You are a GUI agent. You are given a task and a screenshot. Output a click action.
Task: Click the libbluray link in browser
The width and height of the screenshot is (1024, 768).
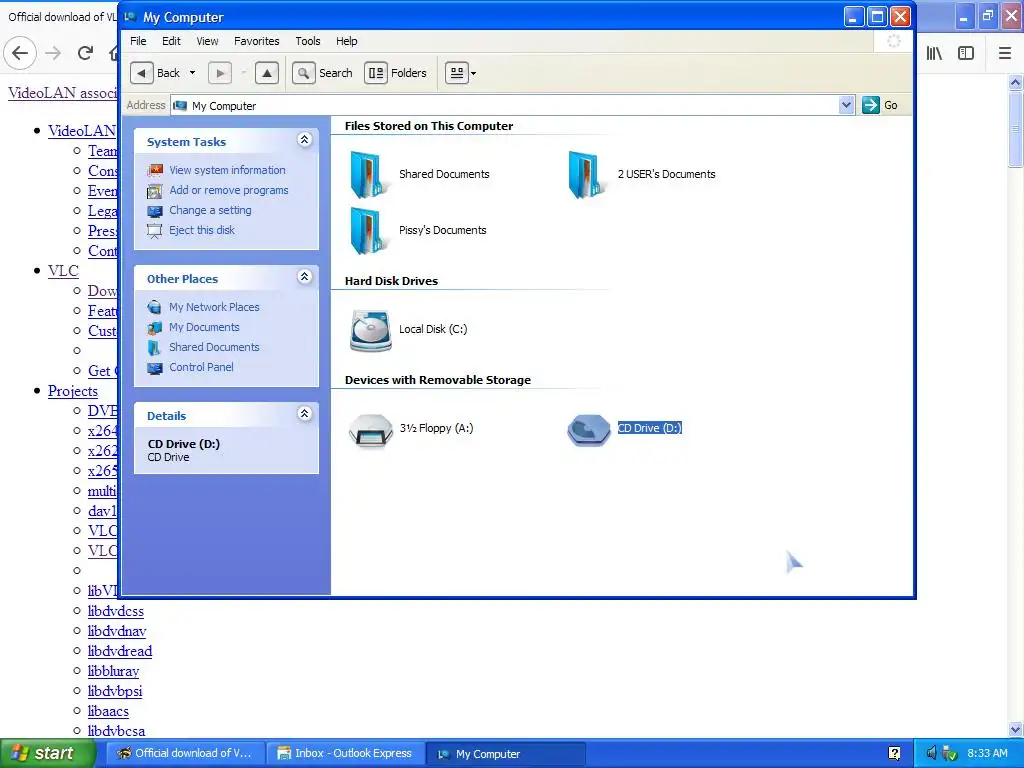[114, 671]
